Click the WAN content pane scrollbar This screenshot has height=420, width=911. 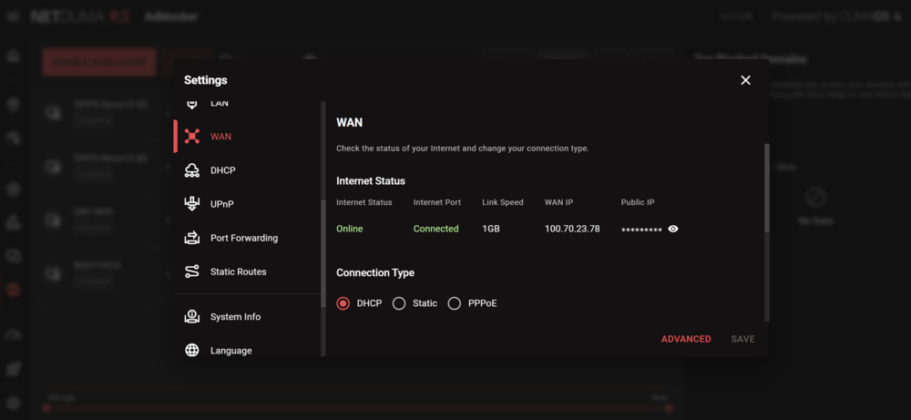coord(766,188)
